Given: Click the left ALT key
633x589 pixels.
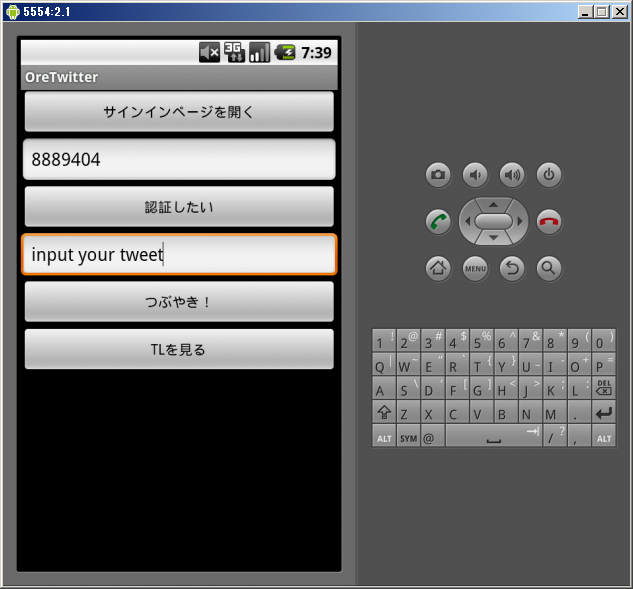Looking at the screenshot, I should (384, 436).
